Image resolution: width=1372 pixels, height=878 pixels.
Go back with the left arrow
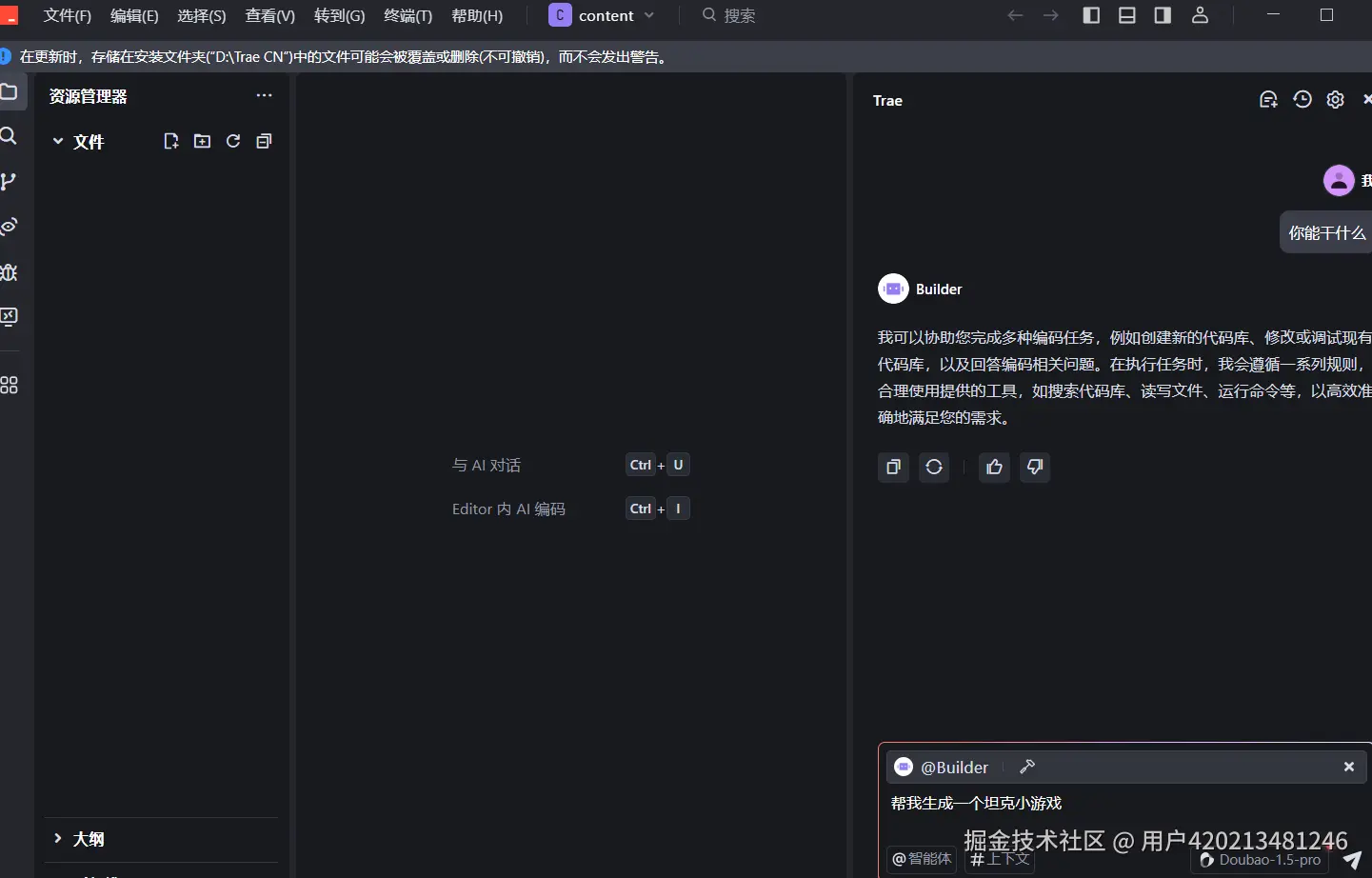[1016, 15]
